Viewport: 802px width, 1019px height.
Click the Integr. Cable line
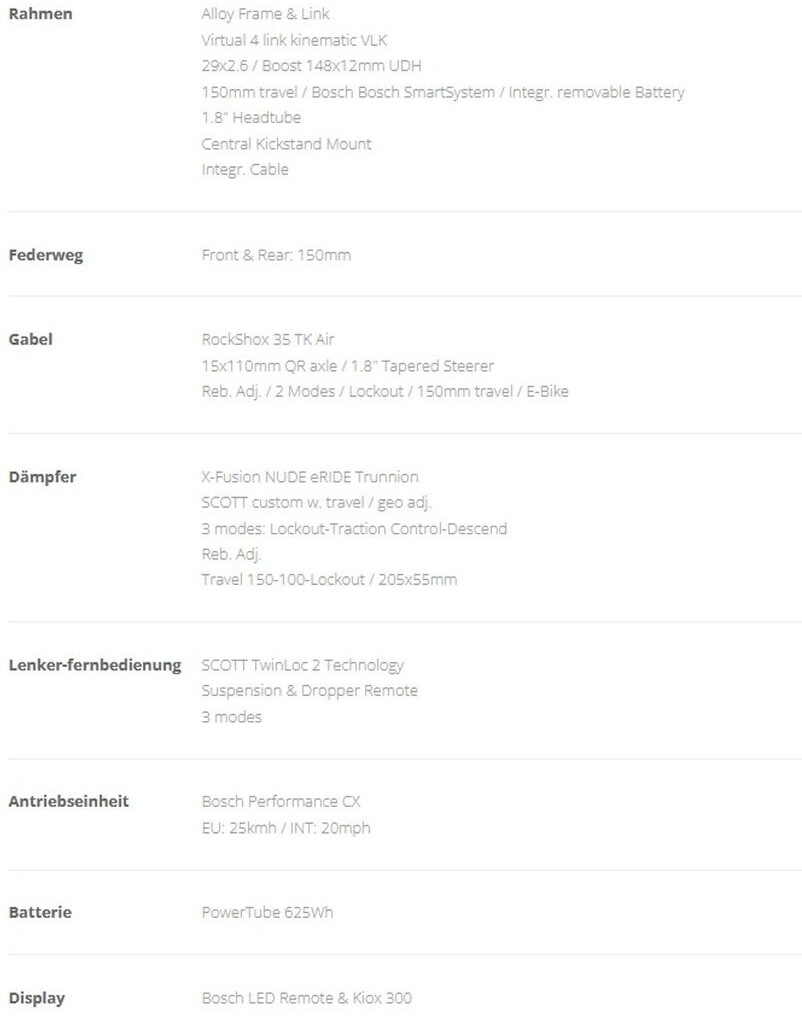point(245,170)
